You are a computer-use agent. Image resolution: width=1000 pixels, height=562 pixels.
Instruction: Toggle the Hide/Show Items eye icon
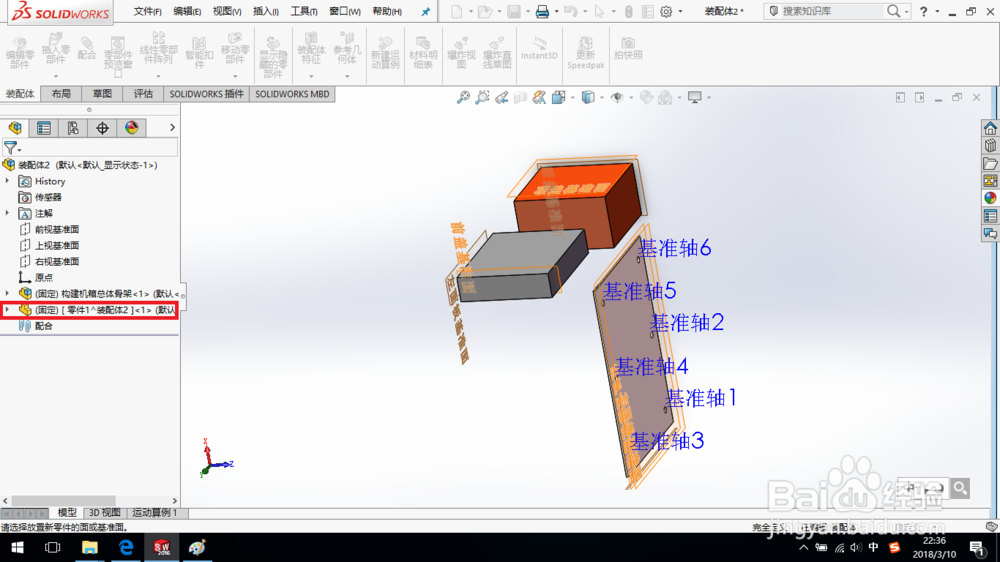pos(617,98)
